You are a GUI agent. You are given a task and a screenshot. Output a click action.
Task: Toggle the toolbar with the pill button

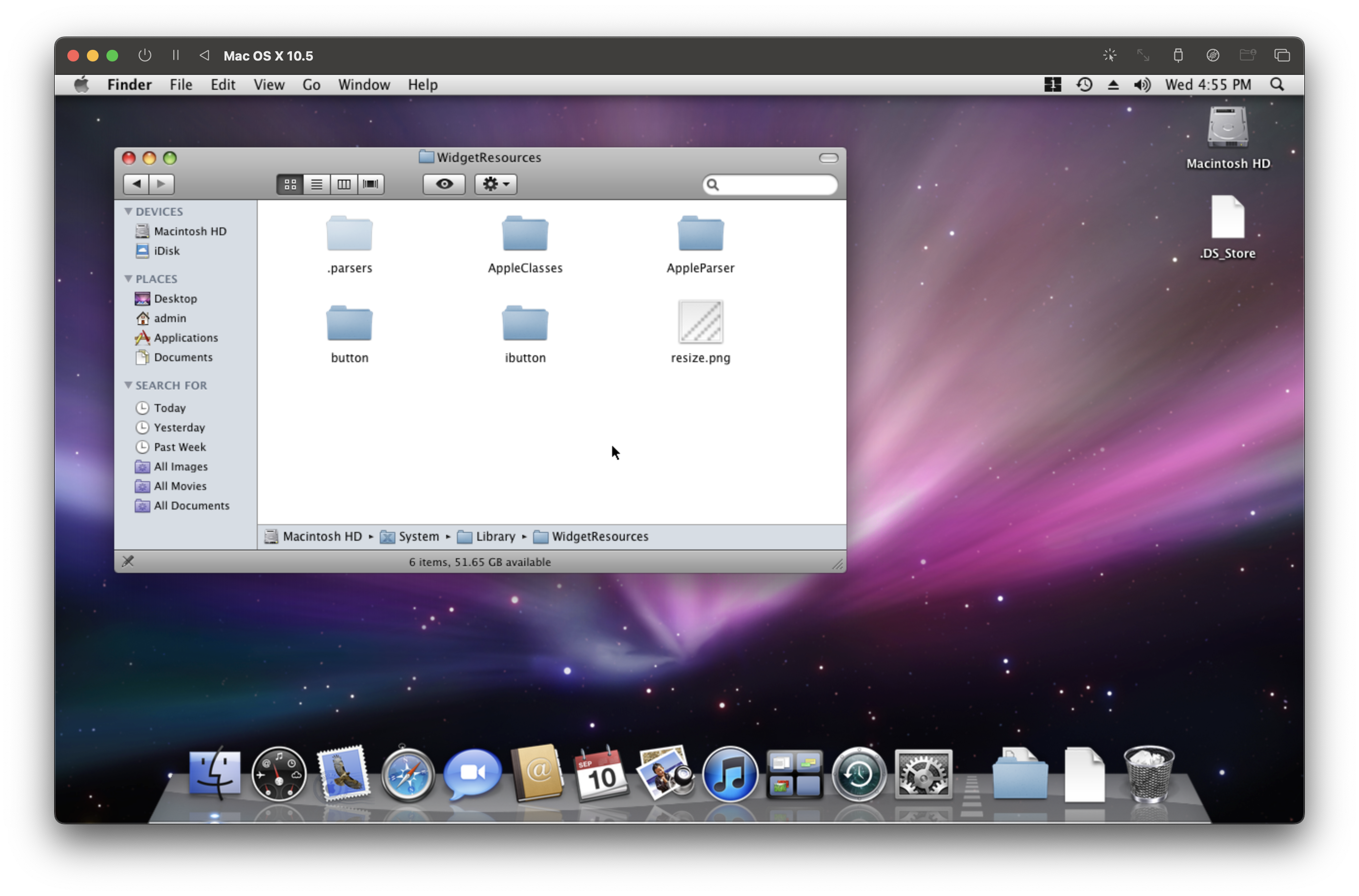click(x=828, y=158)
